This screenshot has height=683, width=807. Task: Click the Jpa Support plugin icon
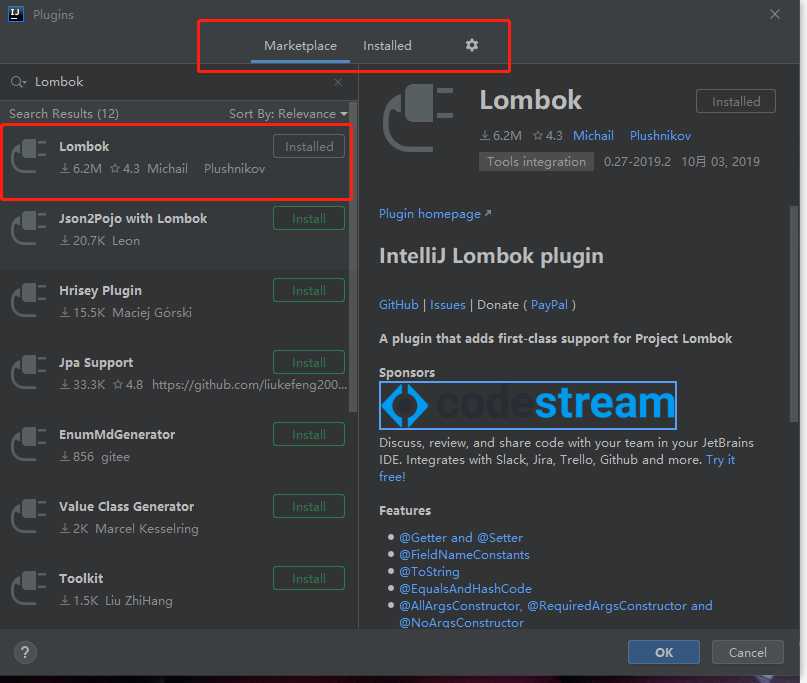29,373
